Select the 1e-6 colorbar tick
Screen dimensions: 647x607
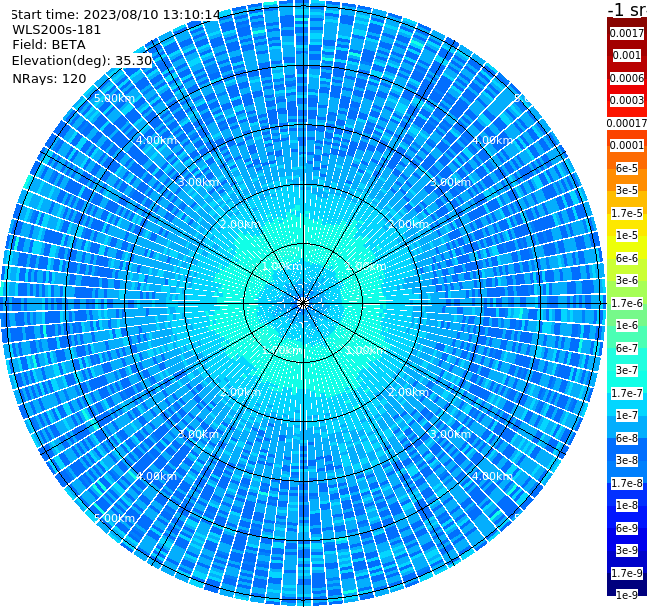(627, 325)
